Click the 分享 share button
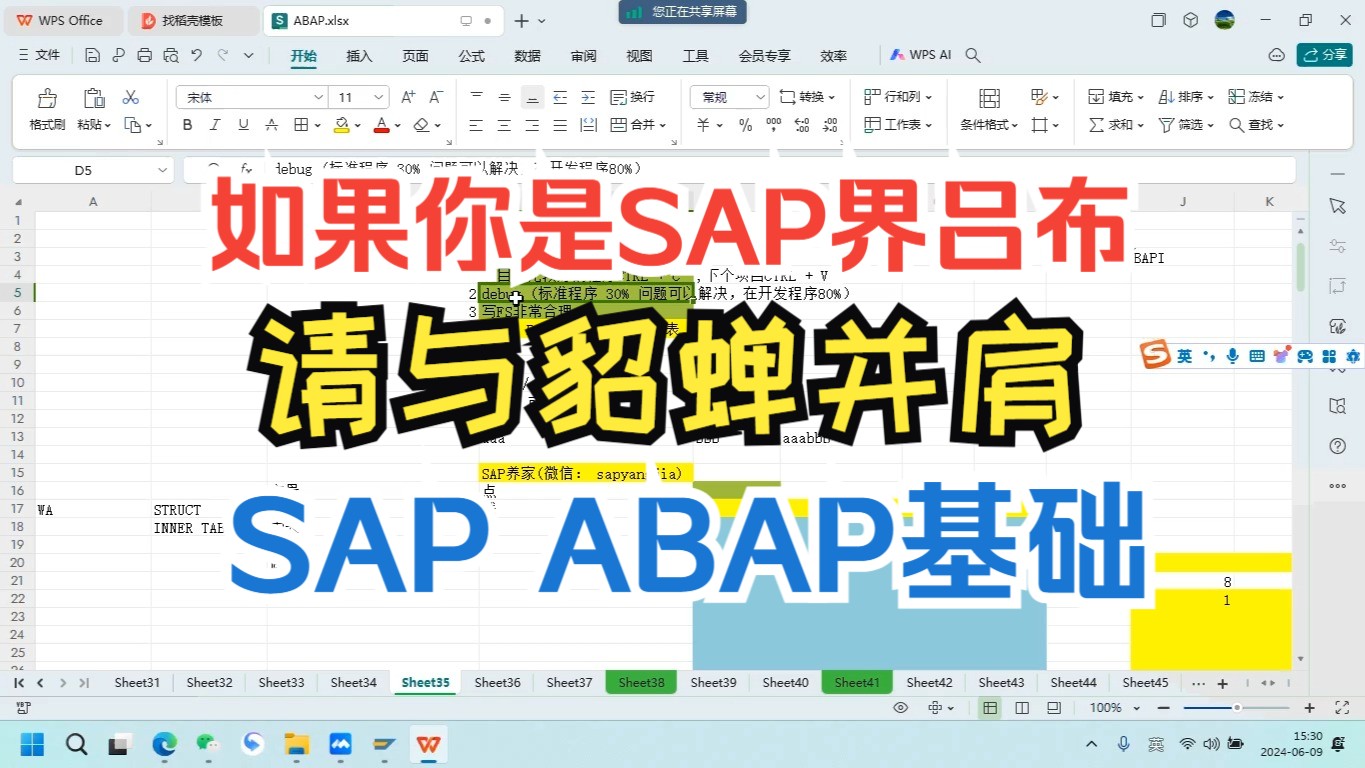 click(1324, 54)
